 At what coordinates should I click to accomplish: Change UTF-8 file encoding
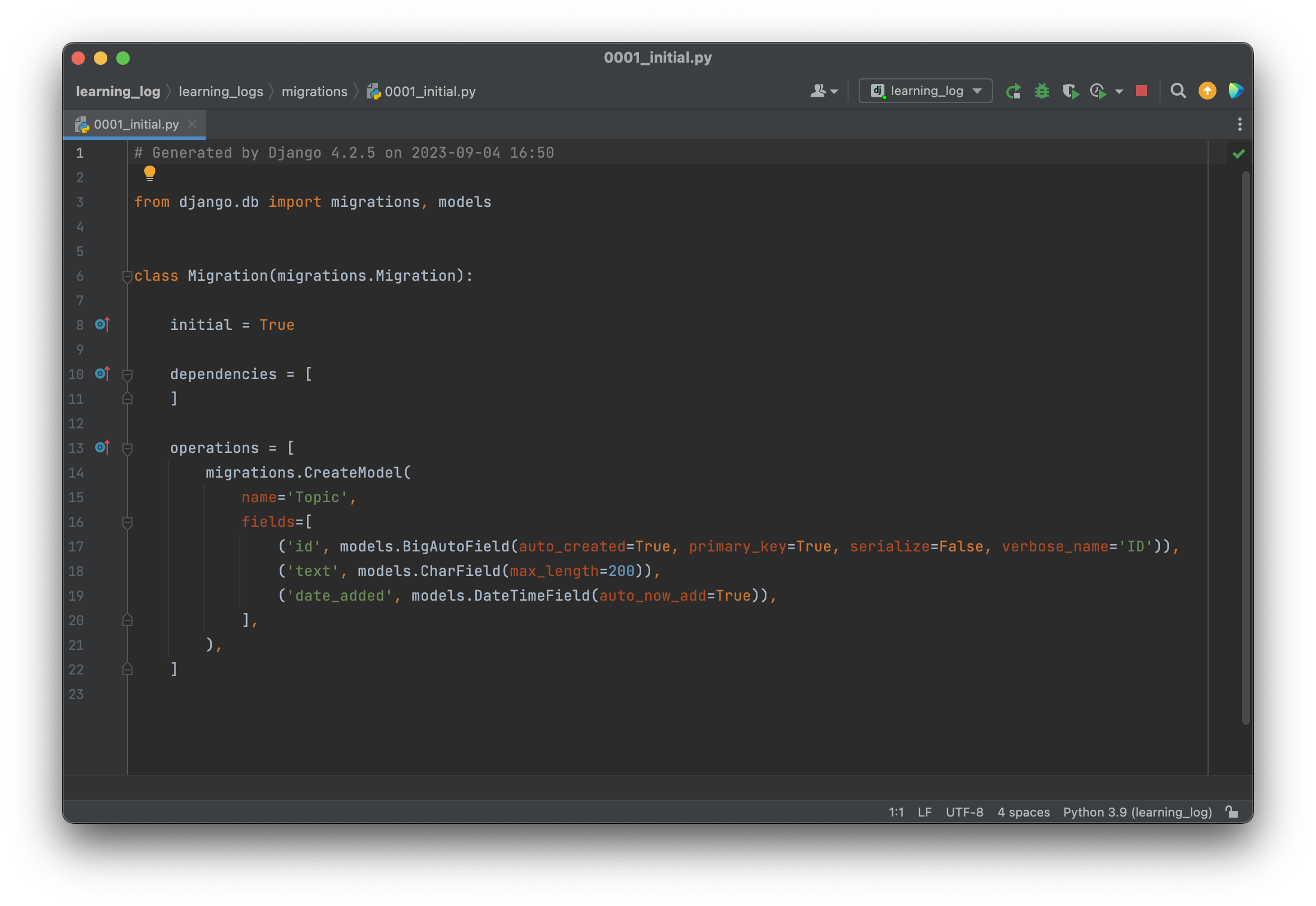964,813
